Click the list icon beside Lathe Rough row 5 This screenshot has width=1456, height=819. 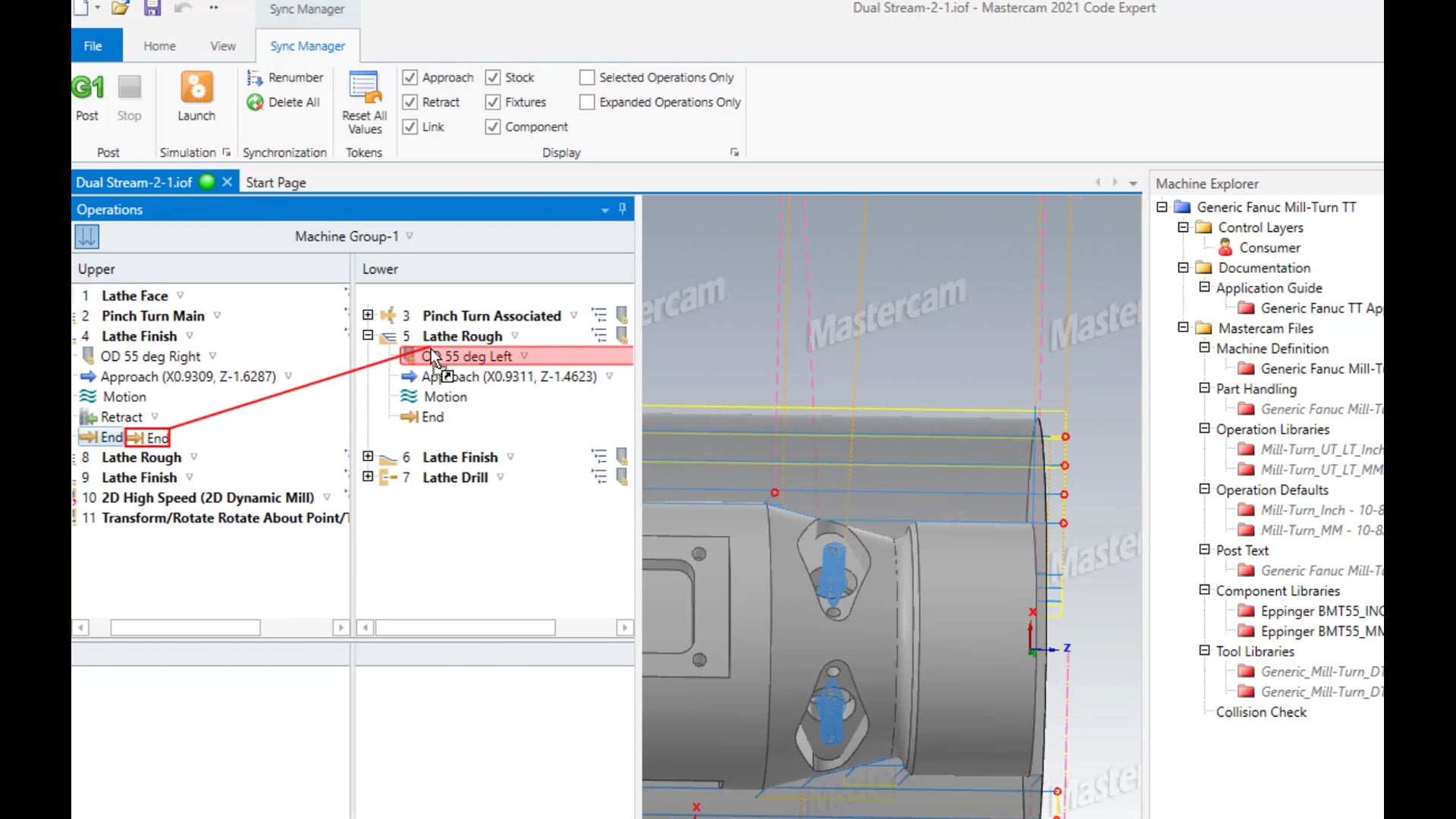click(x=599, y=335)
